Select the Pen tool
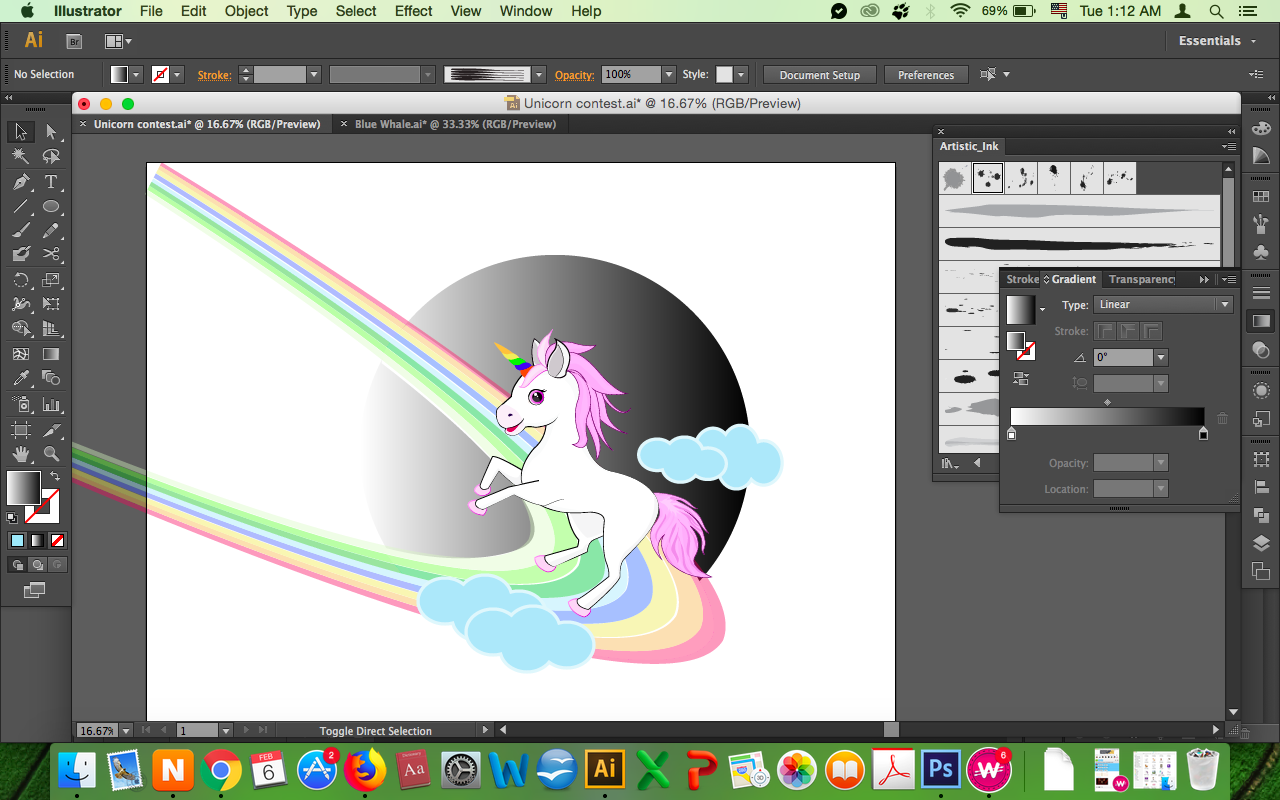Viewport: 1280px width, 800px height. pyautogui.click(x=20, y=182)
